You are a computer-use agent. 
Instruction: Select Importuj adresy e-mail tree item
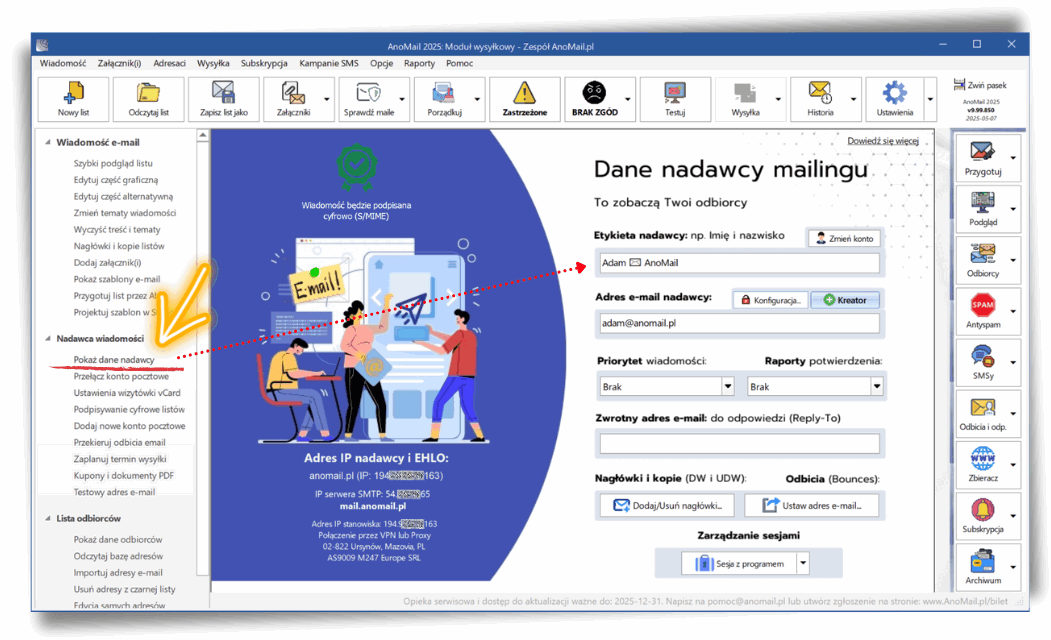[118, 572]
